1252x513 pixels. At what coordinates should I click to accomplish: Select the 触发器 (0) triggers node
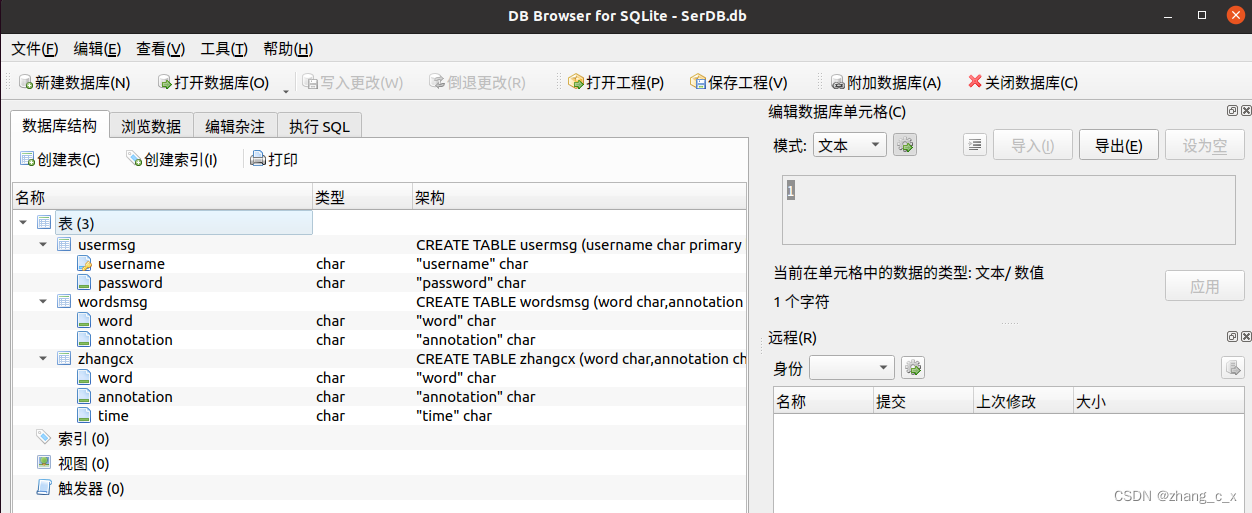tap(92, 489)
